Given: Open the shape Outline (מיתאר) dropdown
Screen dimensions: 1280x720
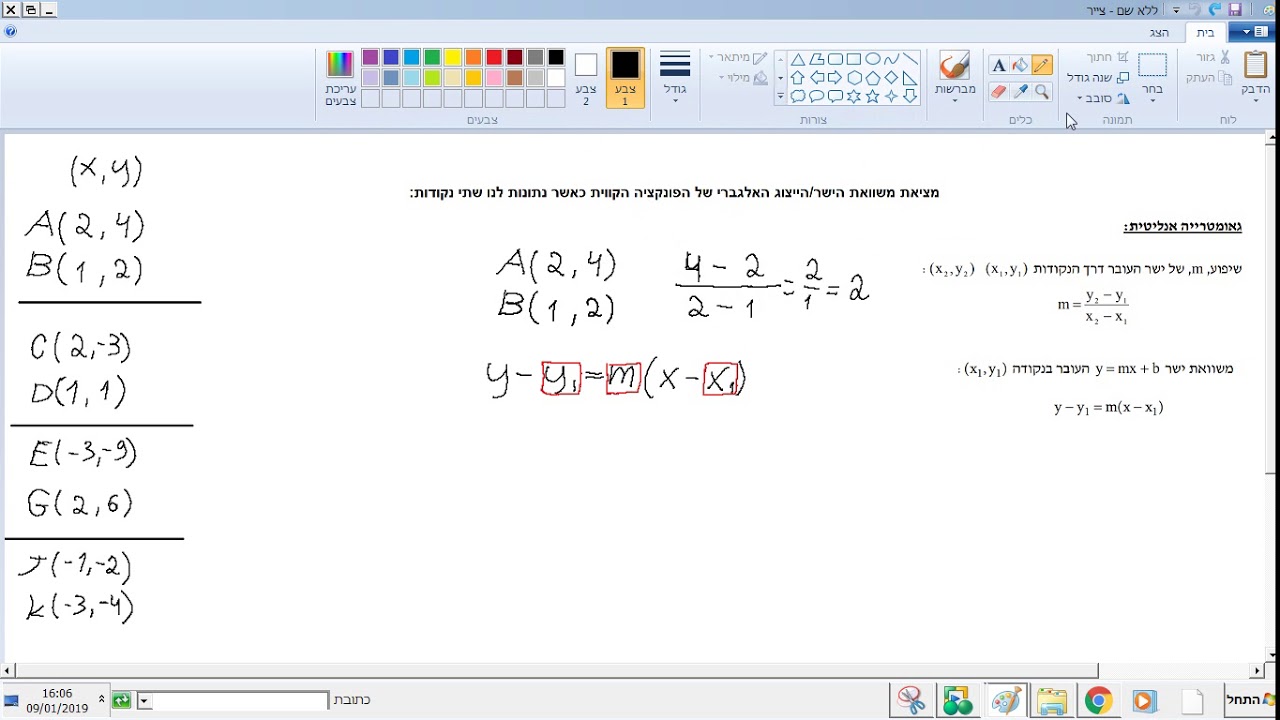Looking at the screenshot, I should click(738, 58).
